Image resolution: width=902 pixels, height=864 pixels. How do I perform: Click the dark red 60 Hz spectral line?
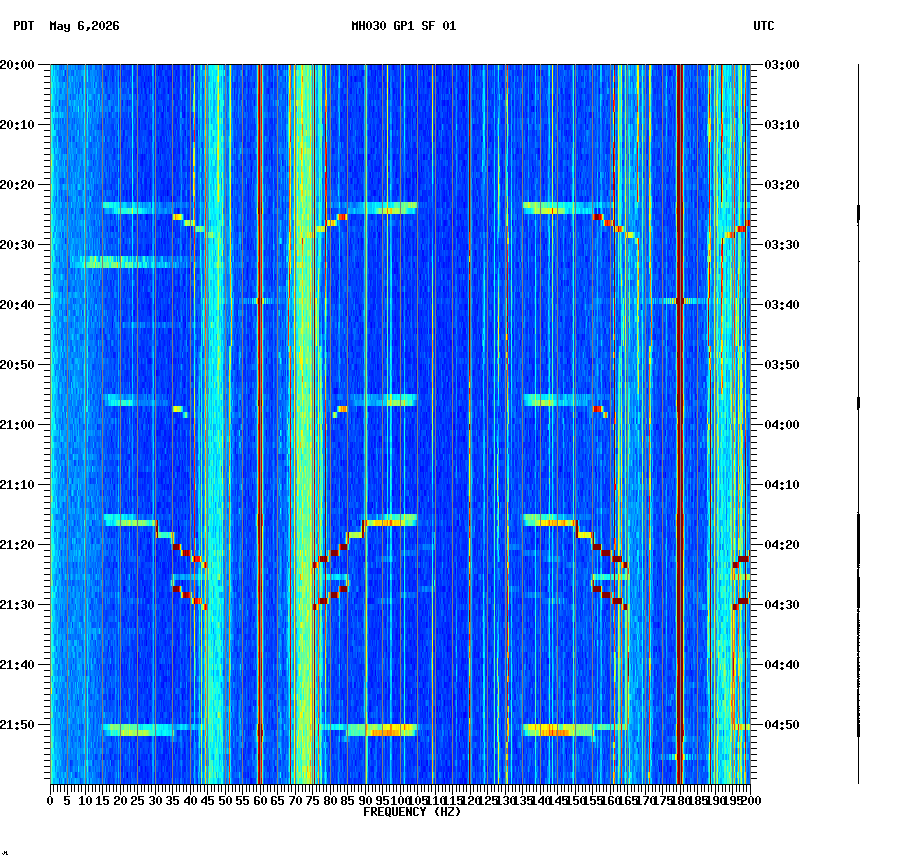[x=260, y=424]
